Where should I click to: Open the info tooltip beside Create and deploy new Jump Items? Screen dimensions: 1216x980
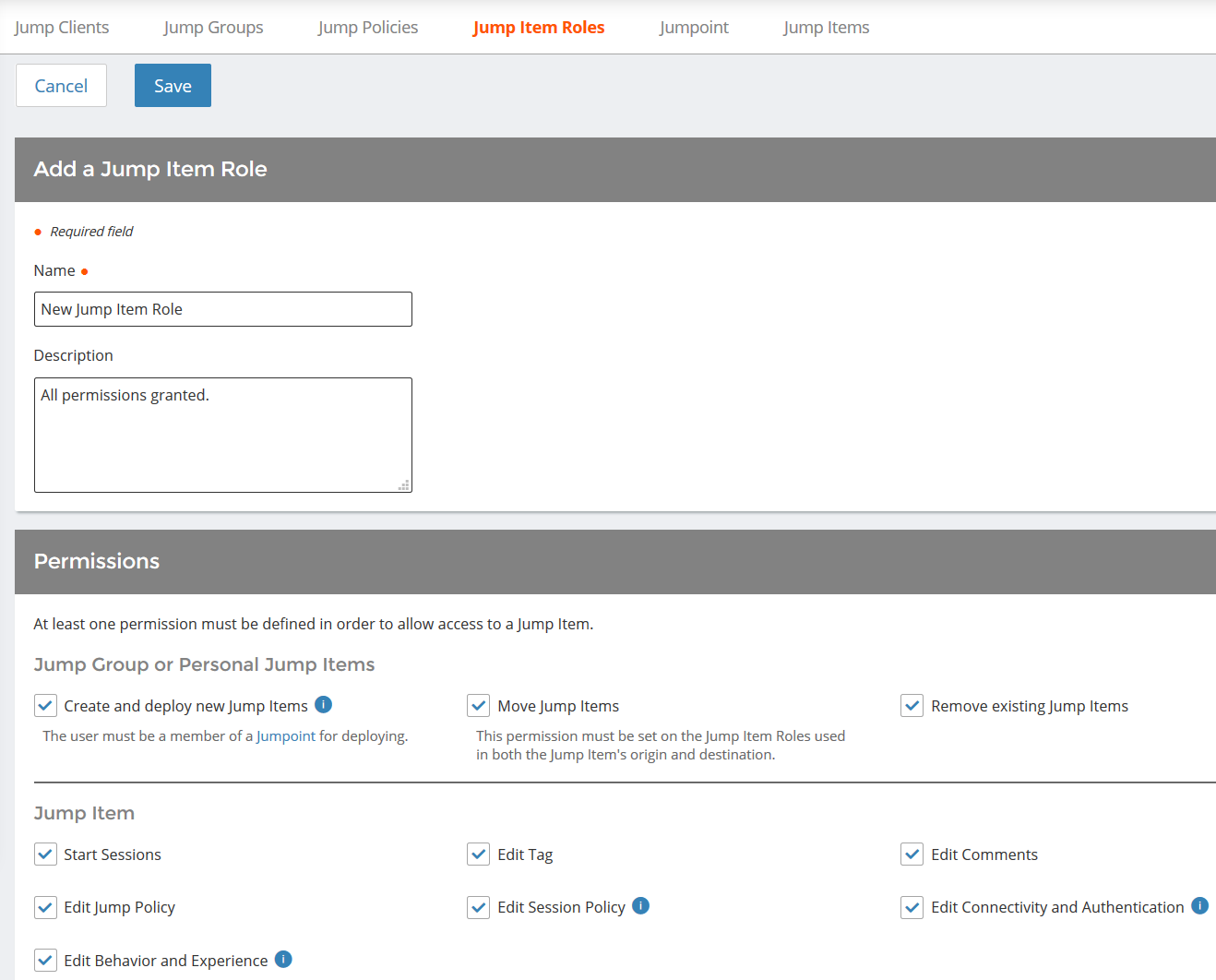tap(323, 704)
